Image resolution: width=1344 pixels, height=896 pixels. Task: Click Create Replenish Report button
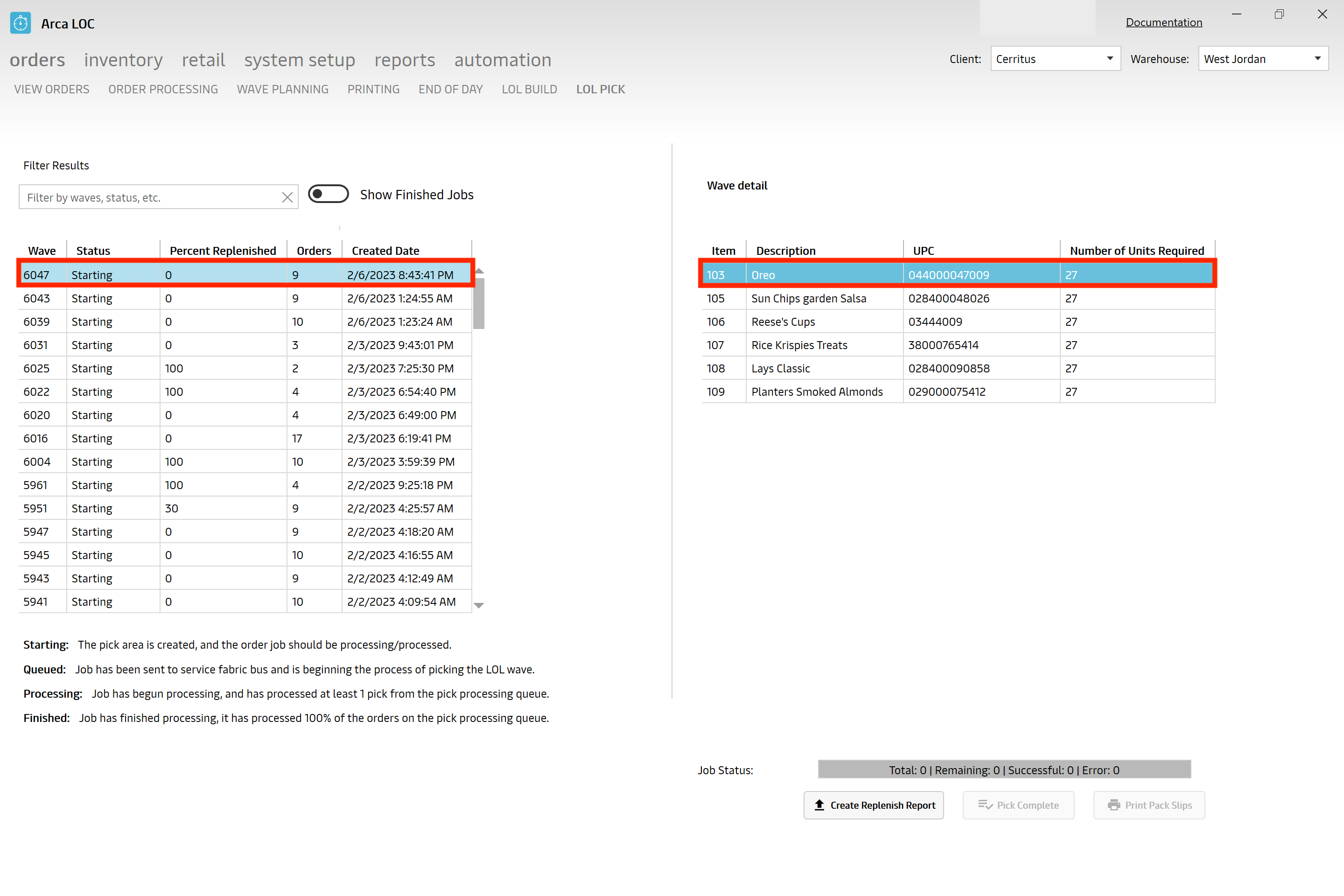pyautogui.click(x=874, y=805)
